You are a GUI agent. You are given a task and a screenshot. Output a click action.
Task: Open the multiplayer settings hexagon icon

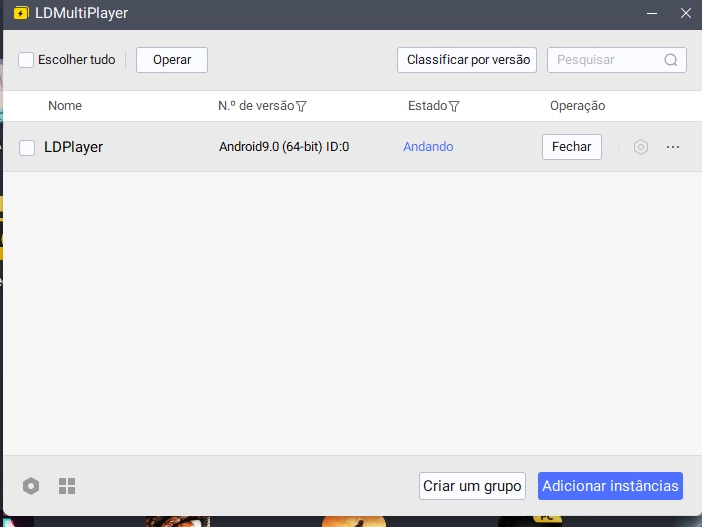pos(32,486)
